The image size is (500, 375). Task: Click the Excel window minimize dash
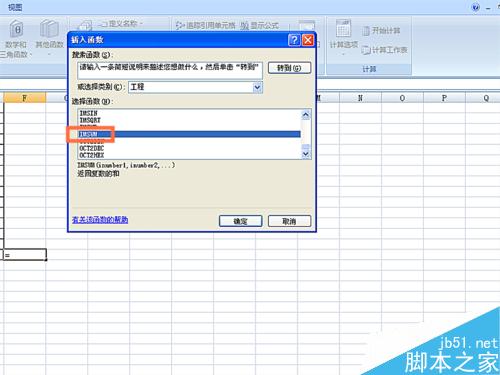click(488, 8)
